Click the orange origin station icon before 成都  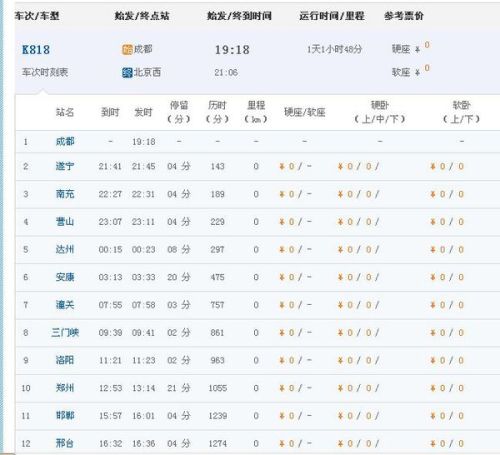127,50
